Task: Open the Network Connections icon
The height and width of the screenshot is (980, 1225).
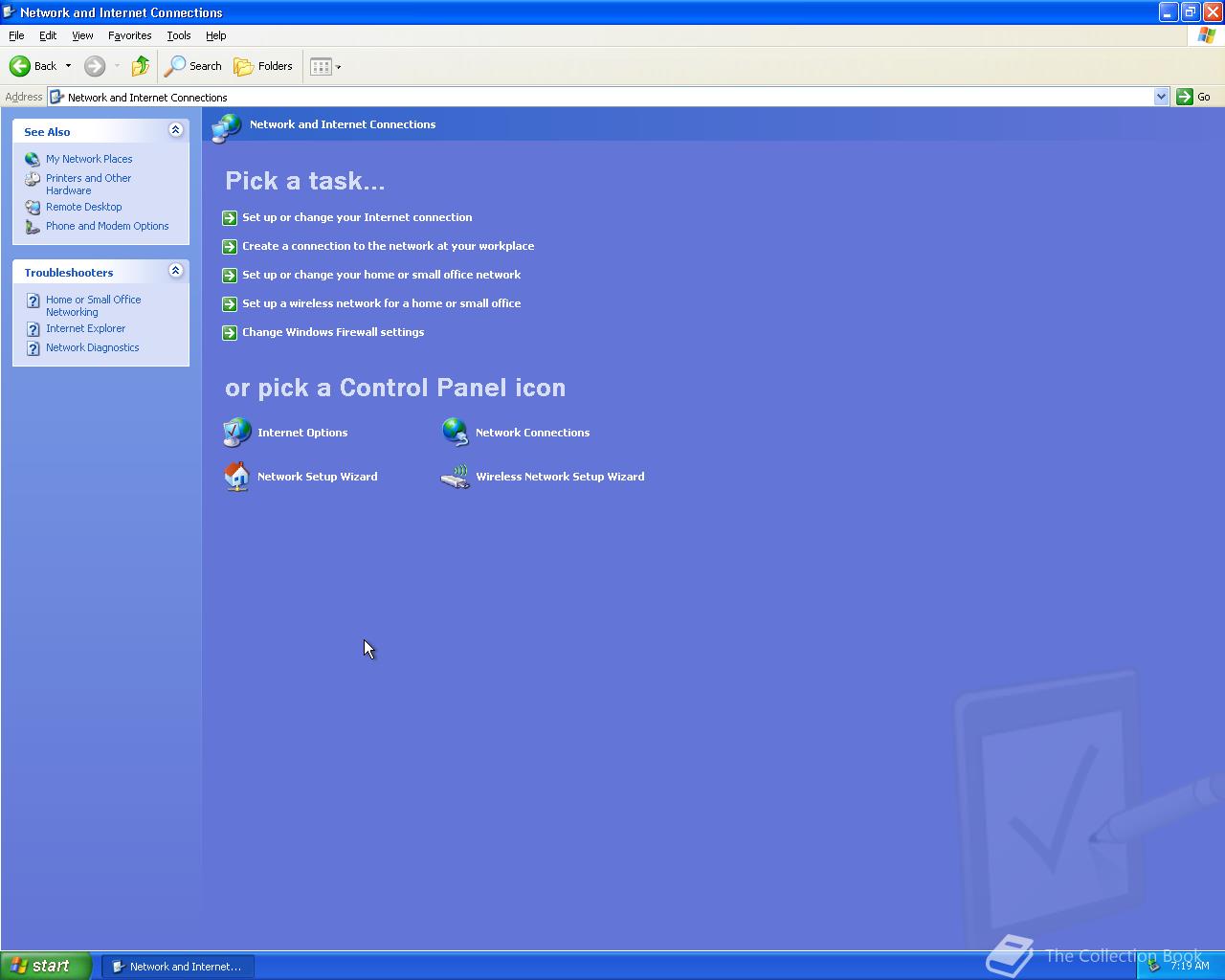Action: pyautogui.click(x=456, y=433)
